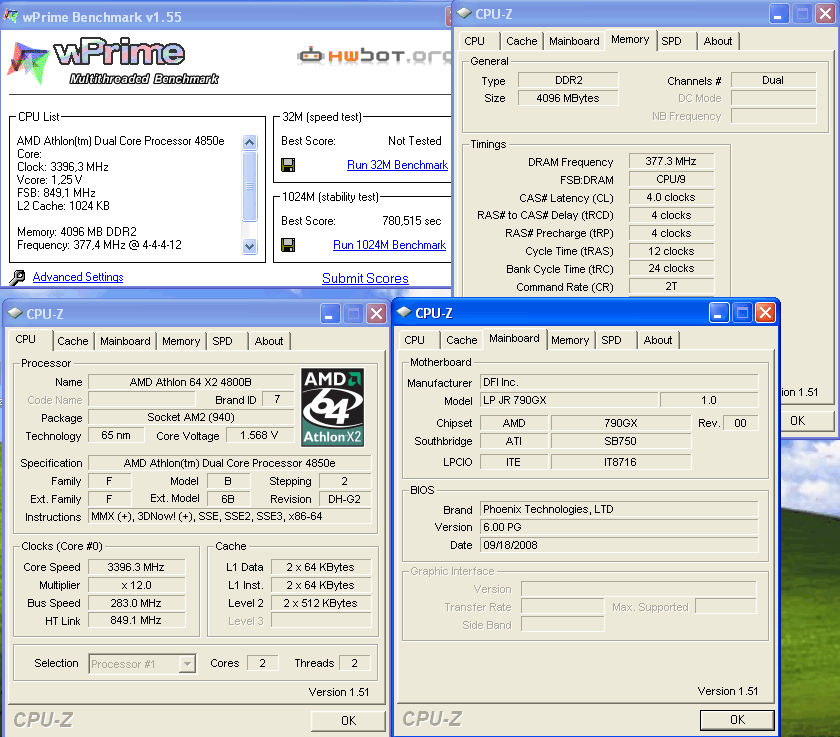
Task: Click the wrench icon next to Advanced Settings
Action: click(x=17, y=277)
